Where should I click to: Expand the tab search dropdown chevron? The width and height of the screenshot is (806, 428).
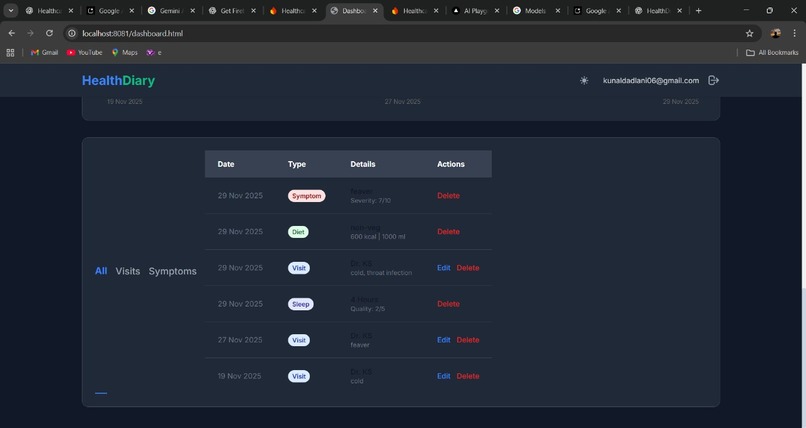(11, 11)
